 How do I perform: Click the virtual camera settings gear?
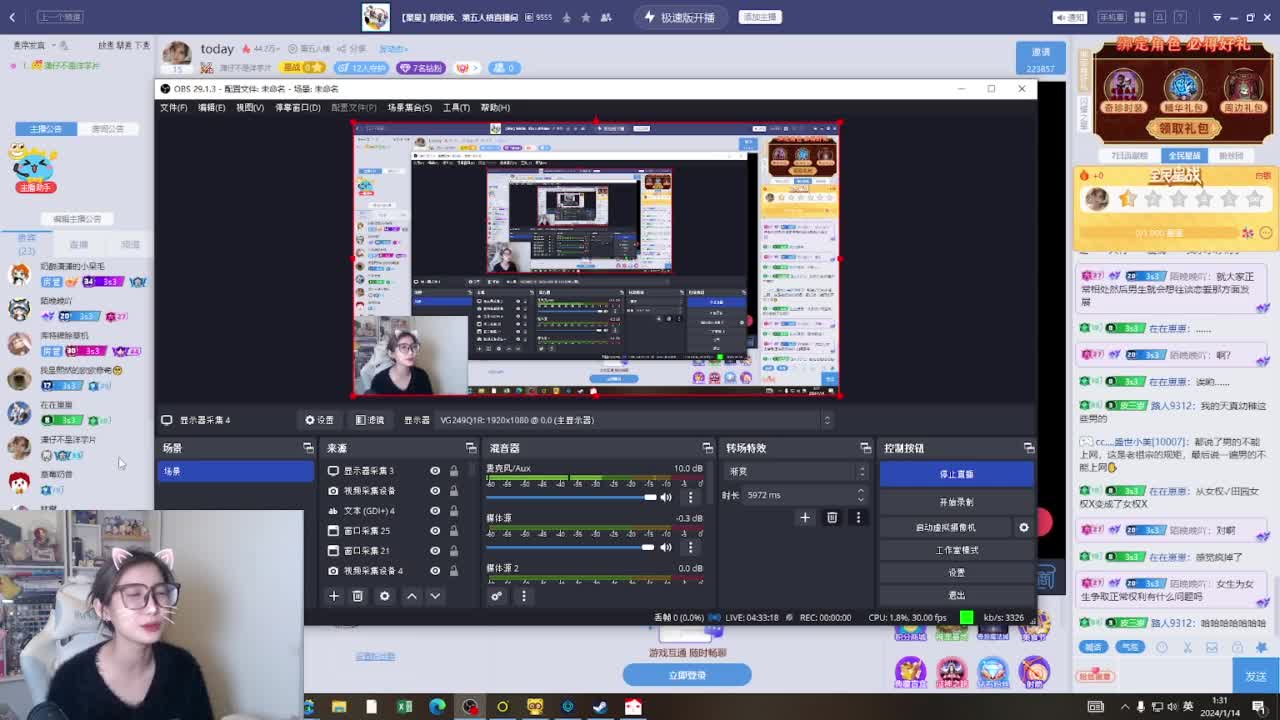point(1023,528)
